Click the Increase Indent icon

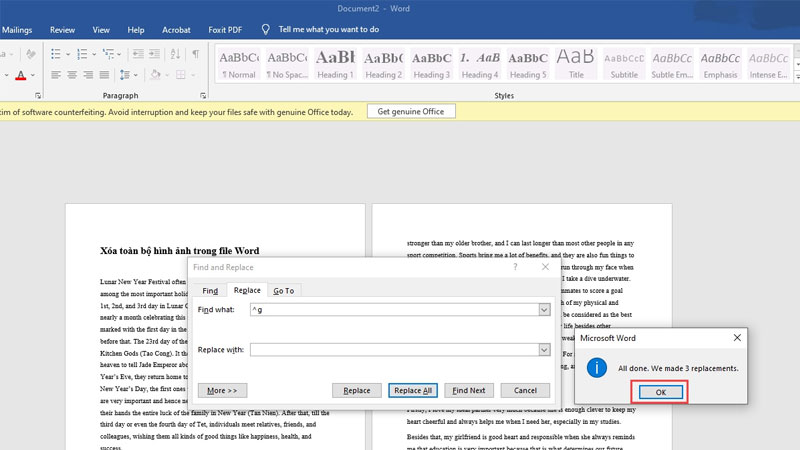pos(153,54)
